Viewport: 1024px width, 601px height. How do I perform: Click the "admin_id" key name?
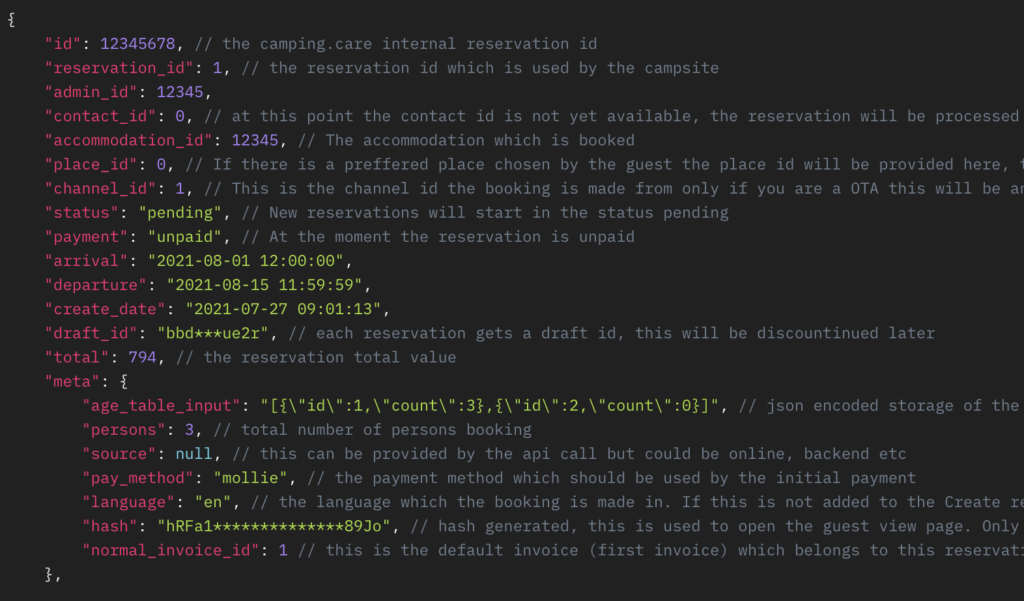[91, 92]
